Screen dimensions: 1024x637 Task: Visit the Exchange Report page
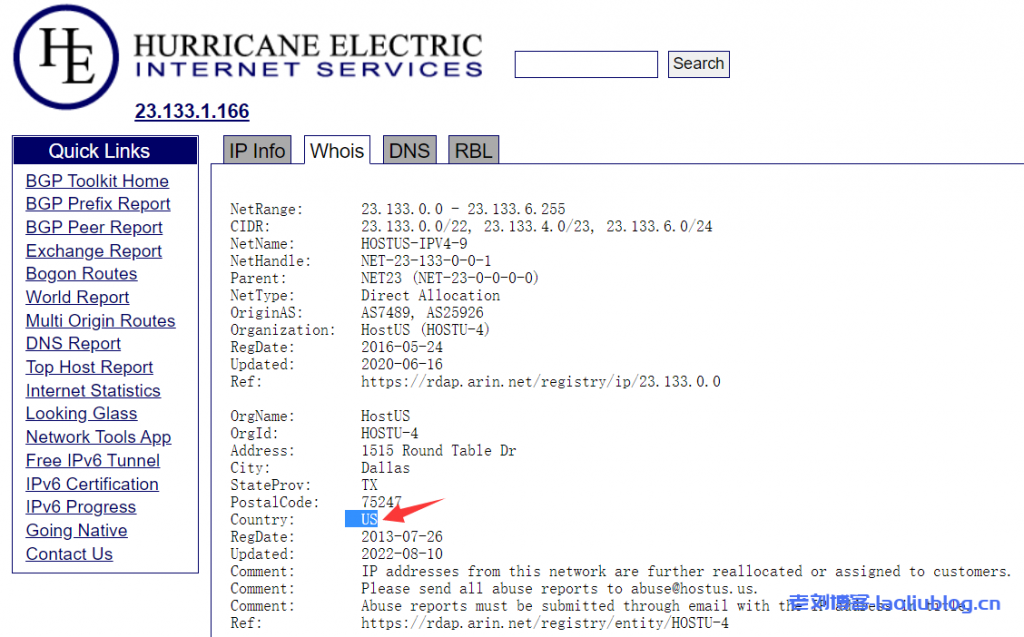pyautogui.click(x=94, y=251)
